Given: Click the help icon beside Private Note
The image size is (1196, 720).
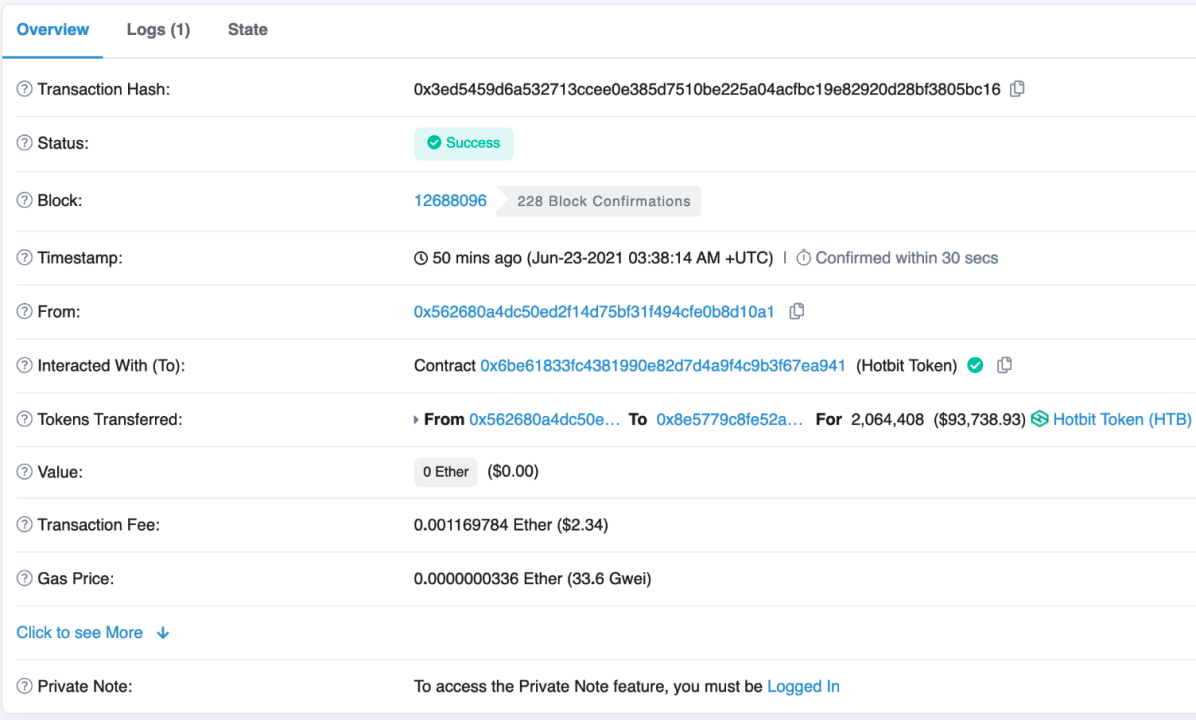Looking at the screenshot, I should pyautogui.click(x=25, y=687).
